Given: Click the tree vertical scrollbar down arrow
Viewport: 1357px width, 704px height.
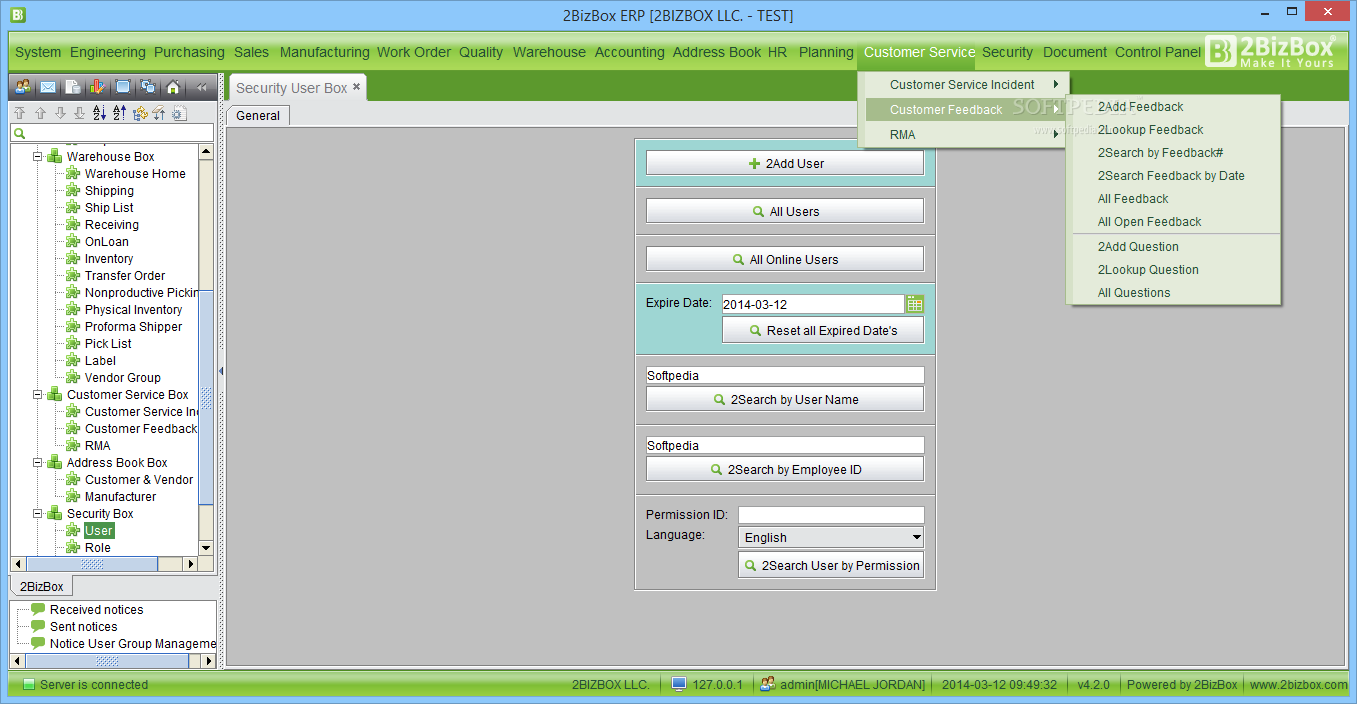Looking at the screenshot, I should point(206,548).
